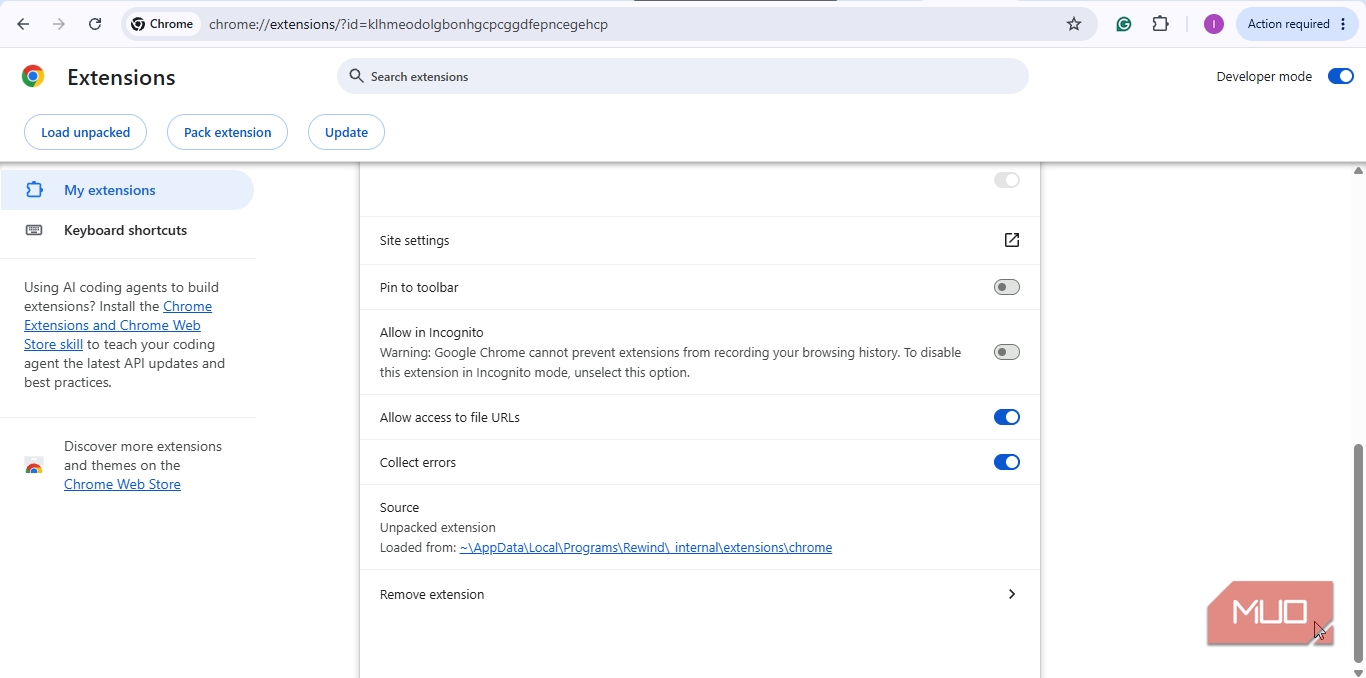Disable Allow access to file URLs
1366x678 pixels.
click(1007, 417)
